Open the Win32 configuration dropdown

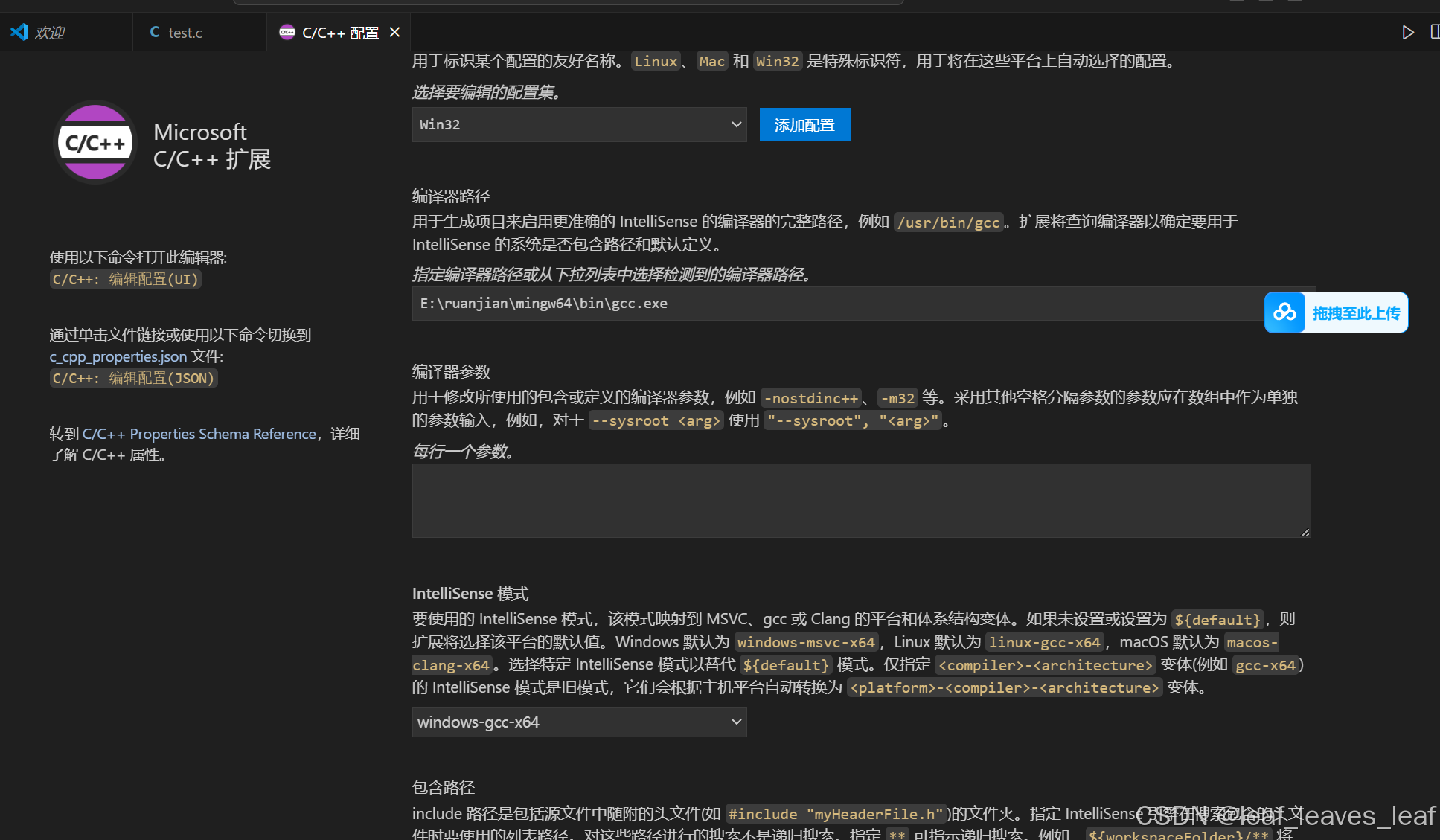579,124
